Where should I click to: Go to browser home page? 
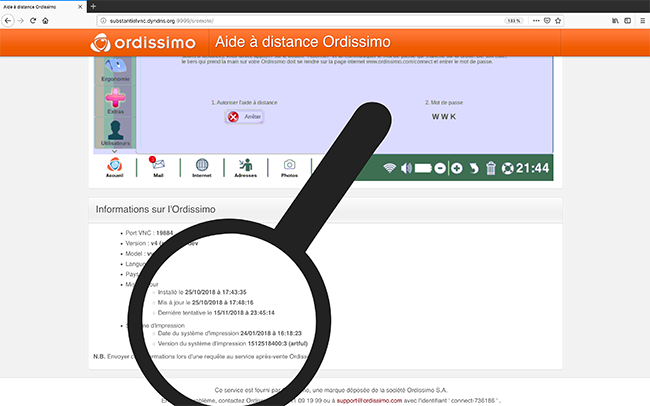(45, 21)
